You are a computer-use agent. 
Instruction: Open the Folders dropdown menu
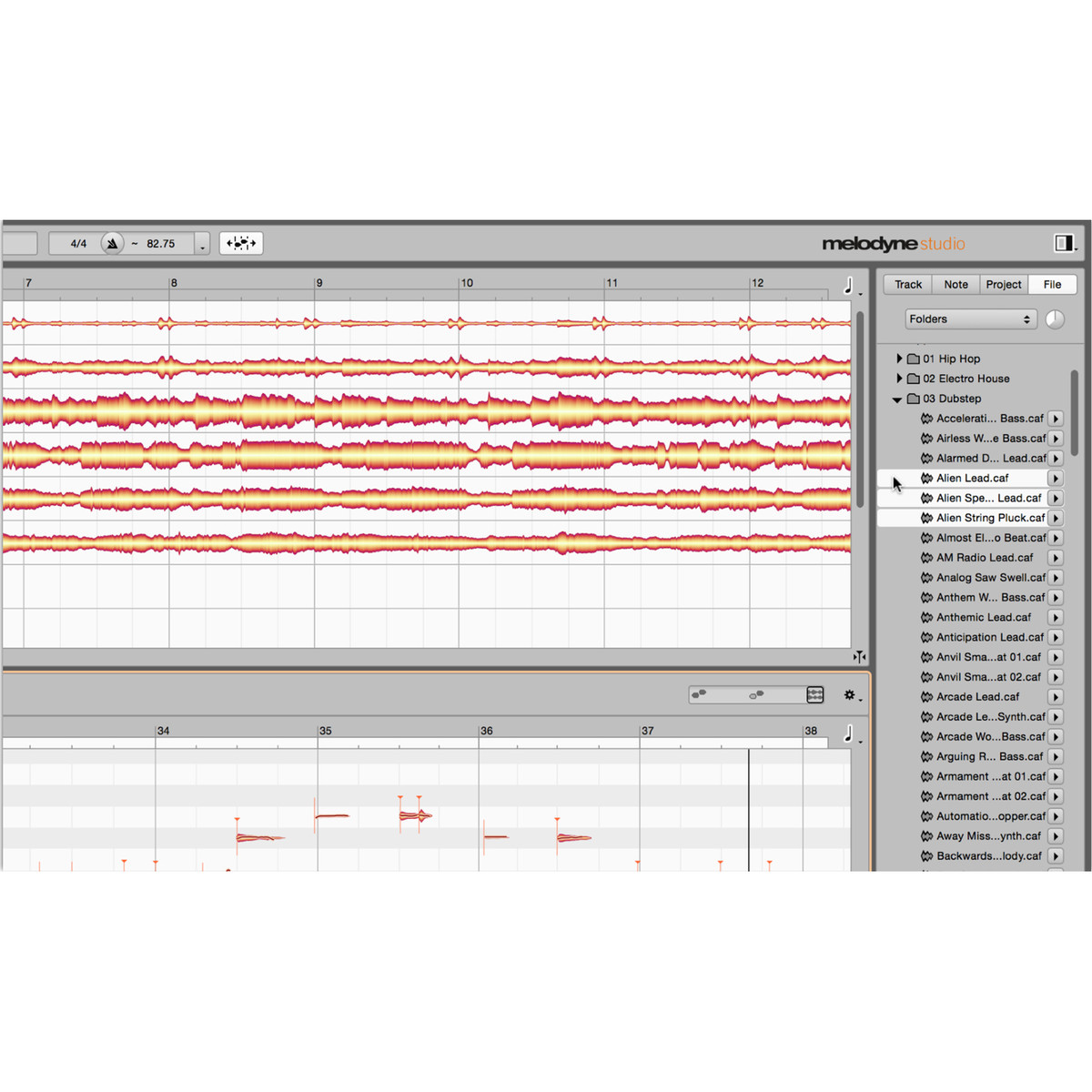pos(970,319)
